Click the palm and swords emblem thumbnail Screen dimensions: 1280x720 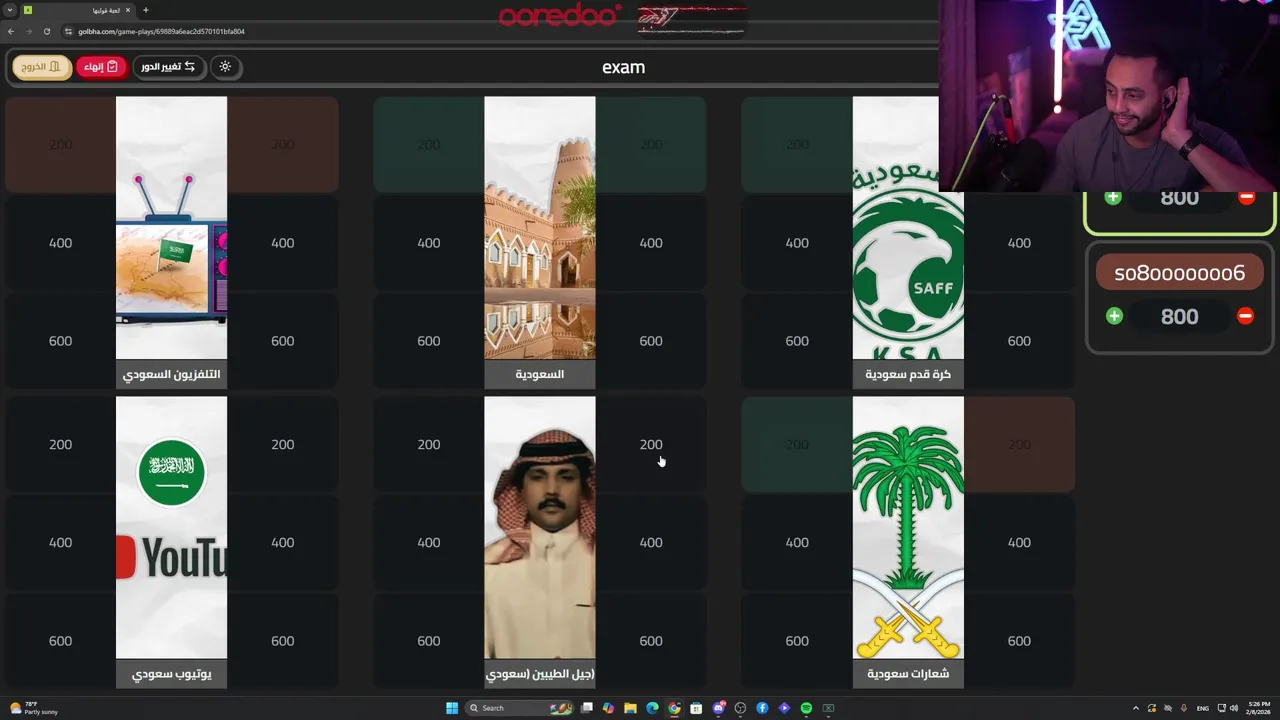(x=908, y=528)
